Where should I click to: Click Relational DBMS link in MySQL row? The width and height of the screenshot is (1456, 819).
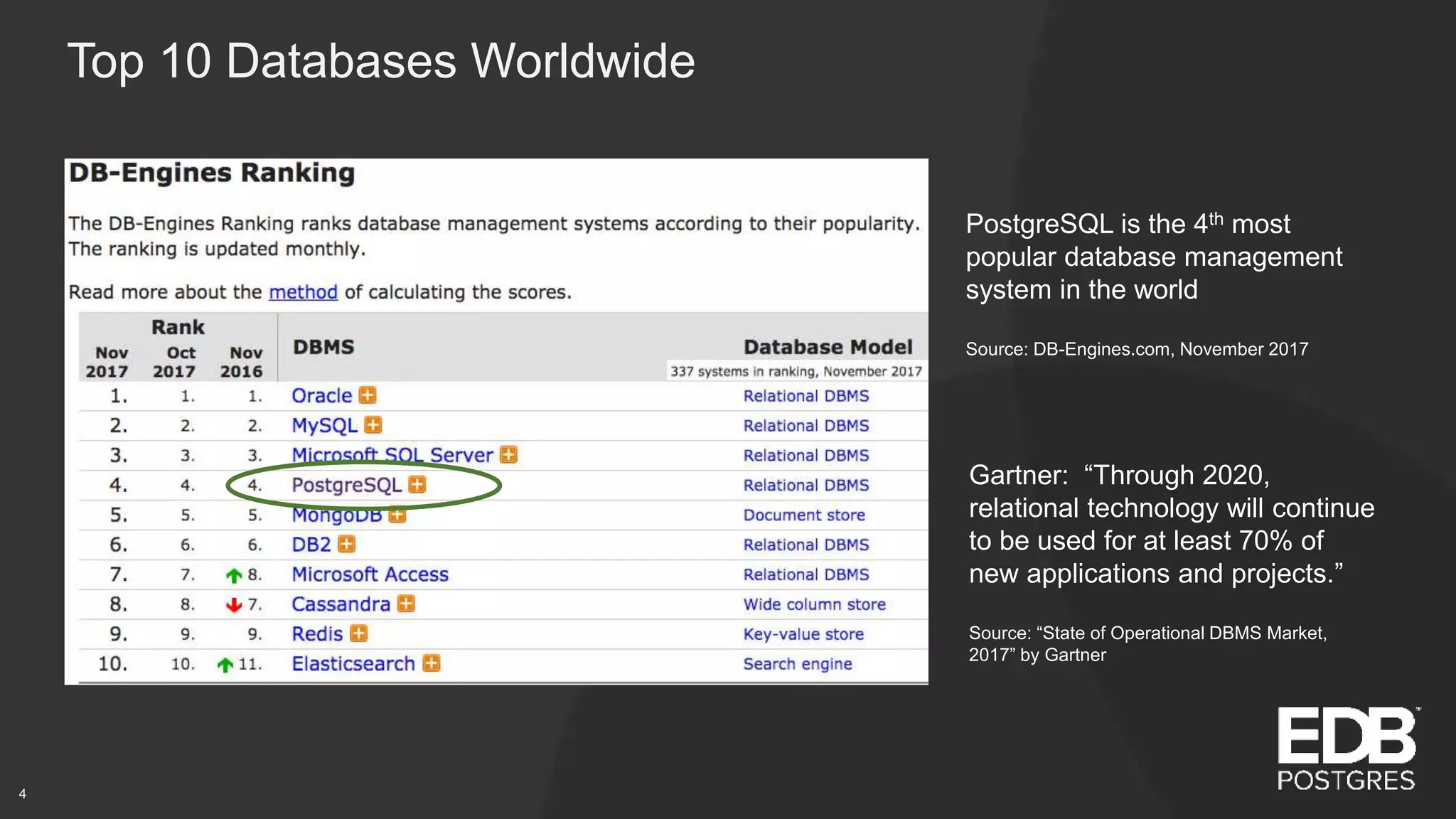point(806,426)
